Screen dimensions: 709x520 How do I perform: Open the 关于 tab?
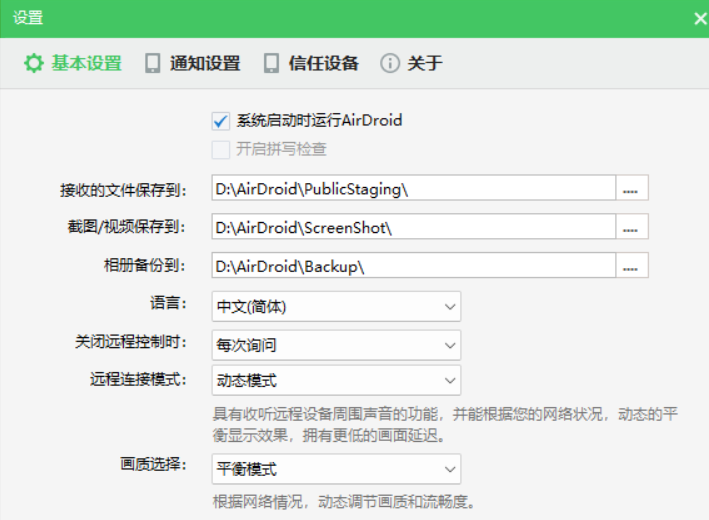click(x=411, y=63)
